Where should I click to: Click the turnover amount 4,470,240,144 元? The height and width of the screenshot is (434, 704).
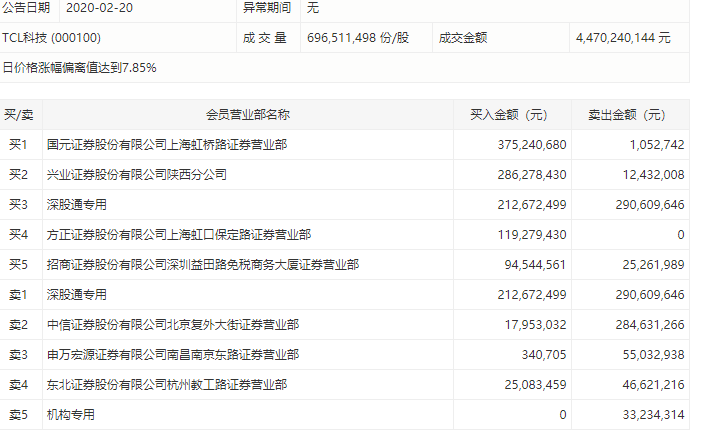[x=623, y=38]
